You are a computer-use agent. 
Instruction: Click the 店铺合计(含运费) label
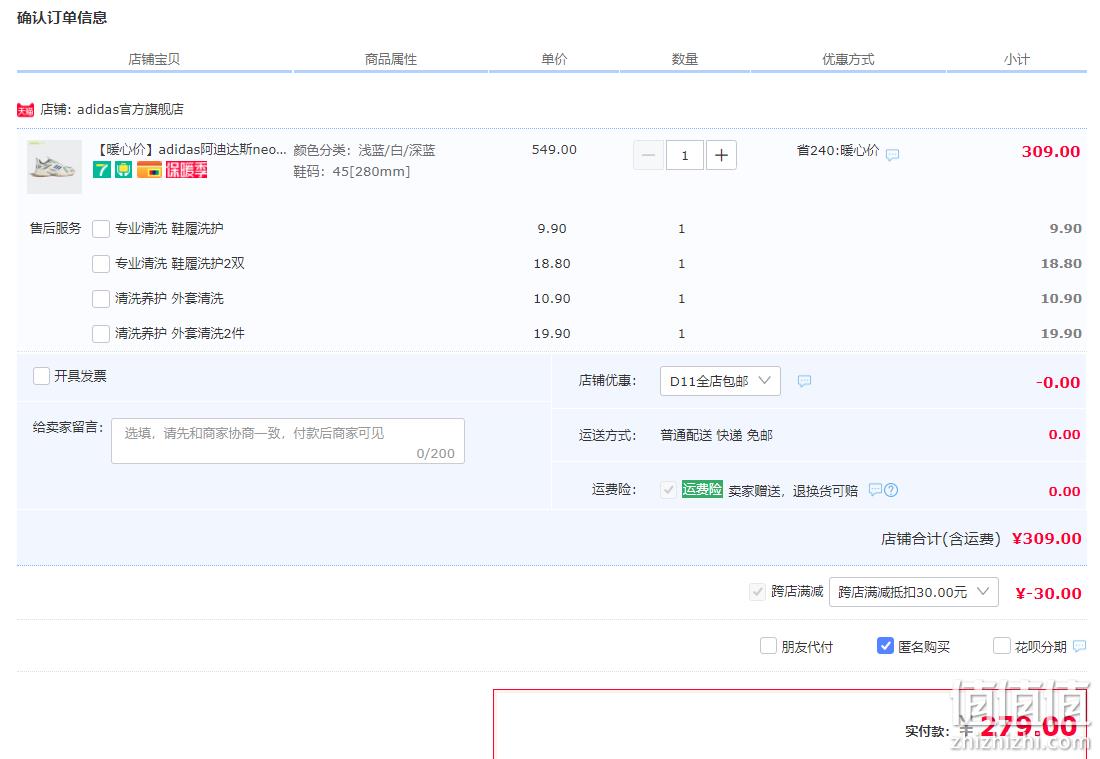coord(941,539)
